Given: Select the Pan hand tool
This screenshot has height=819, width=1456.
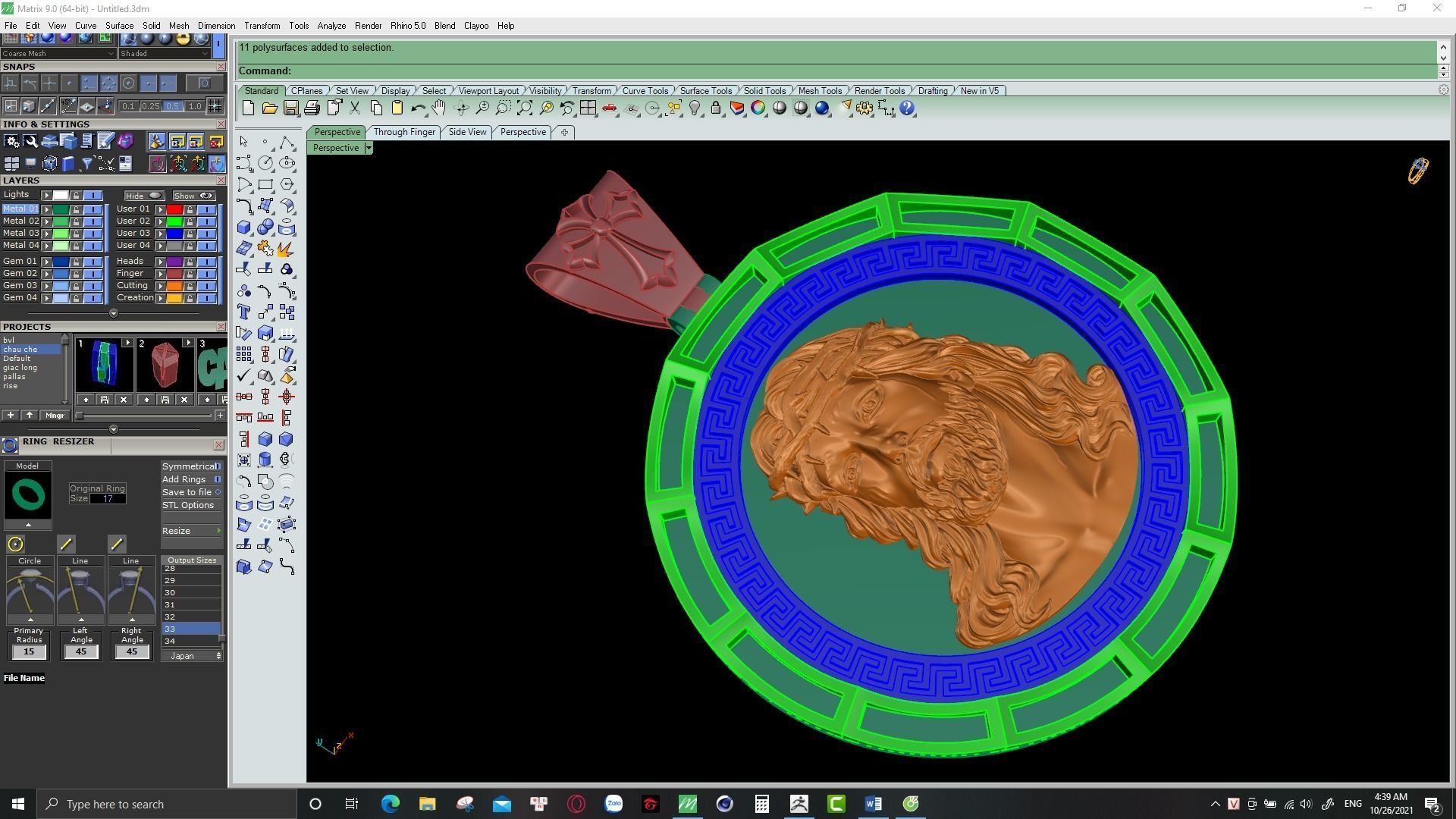Looking at the screenshot, I should pos(438,108).
